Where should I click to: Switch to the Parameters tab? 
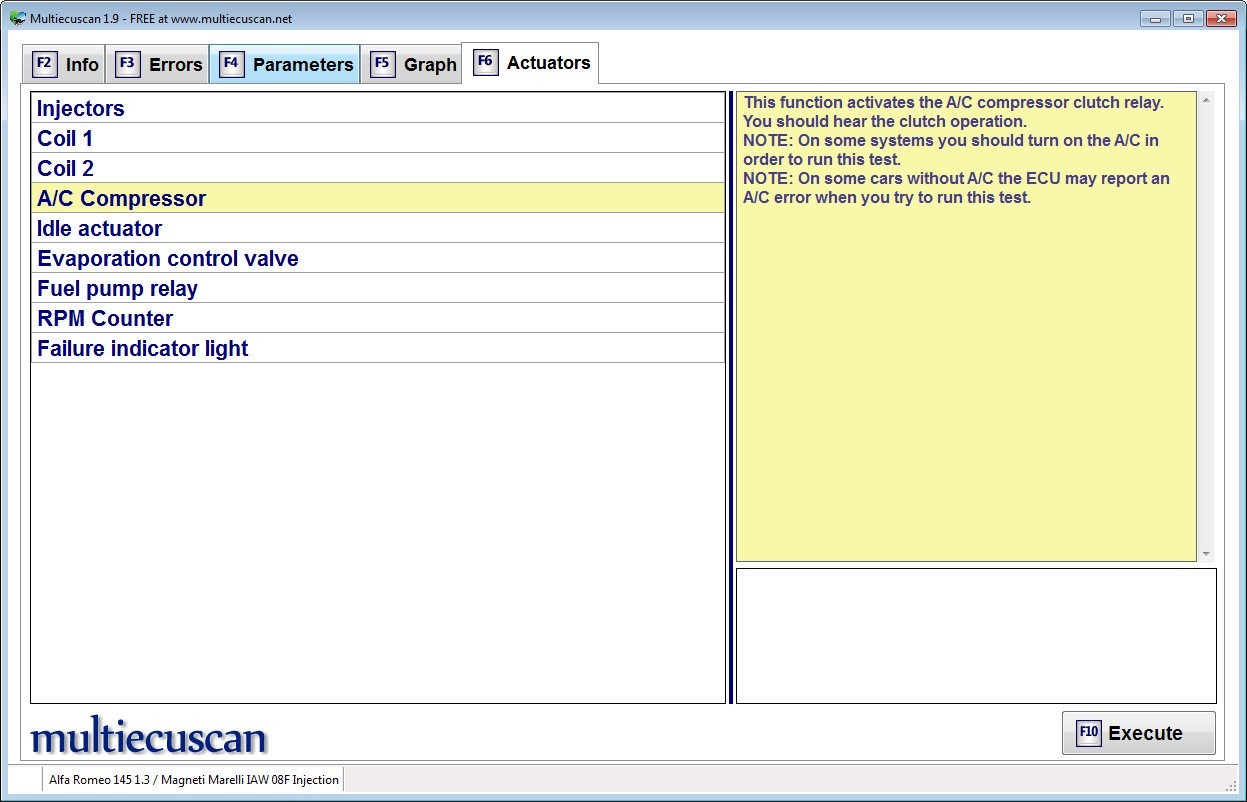click(x=302, y=64)
